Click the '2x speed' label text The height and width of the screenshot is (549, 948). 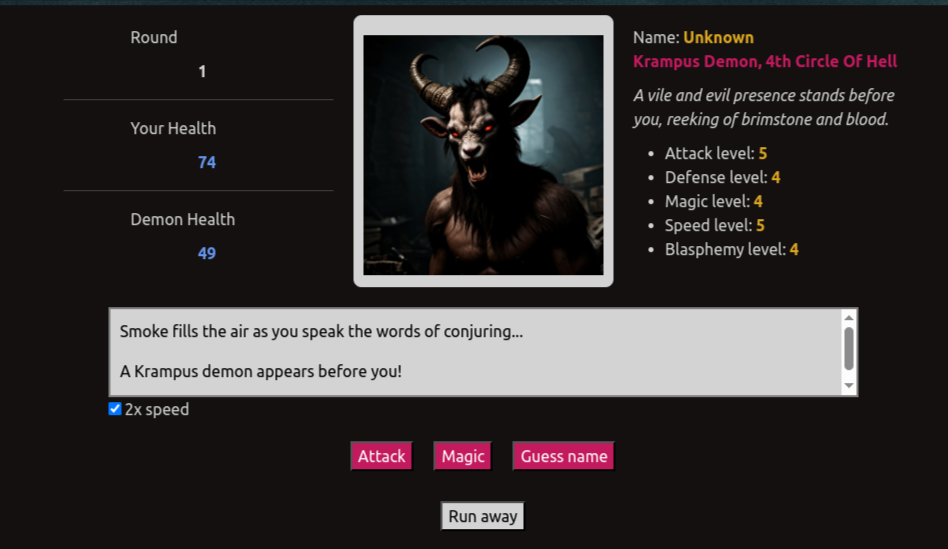157,409
